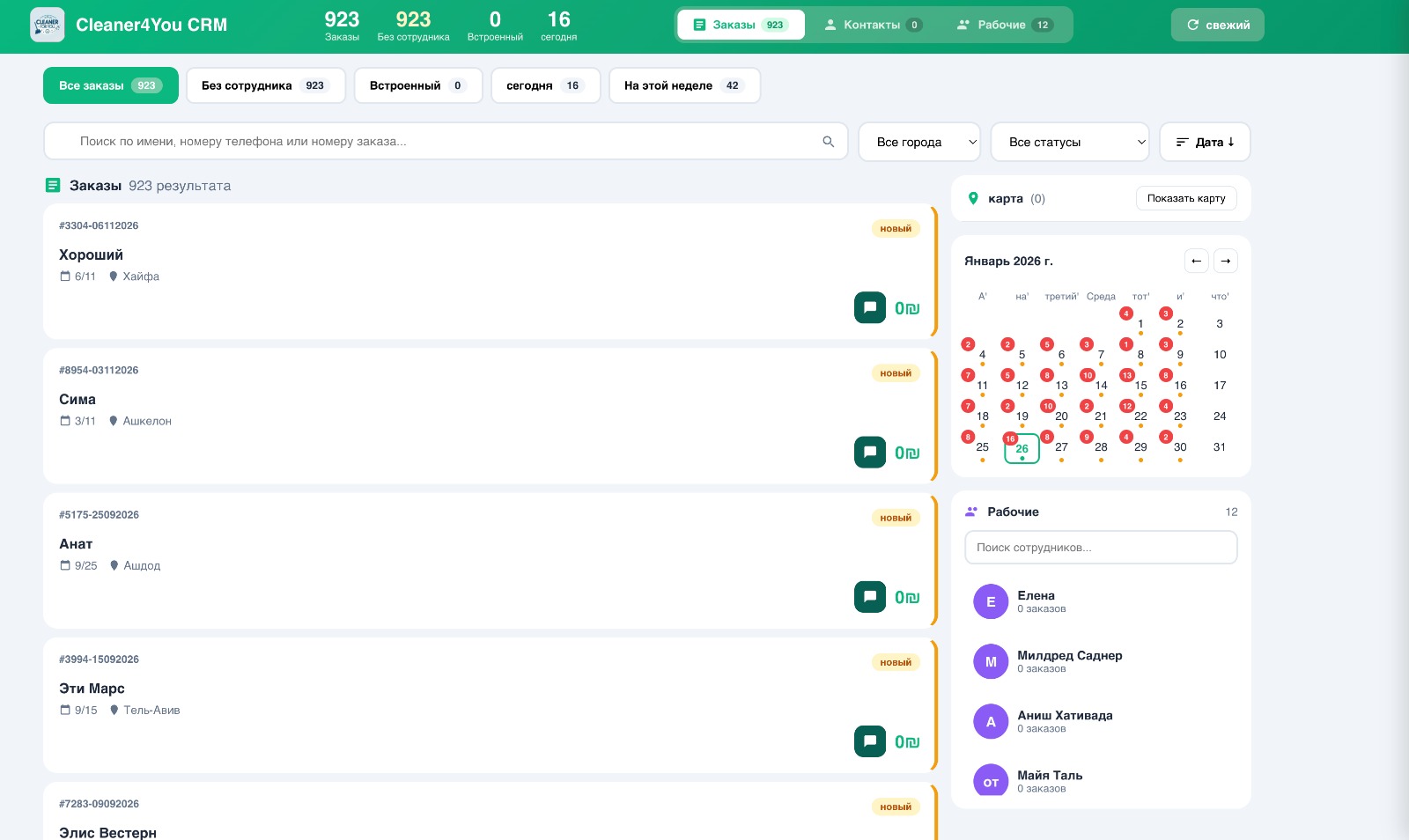This screenshot has height=840, width=1409.
Task: Click the order search input field
Action: pos(446,141)
